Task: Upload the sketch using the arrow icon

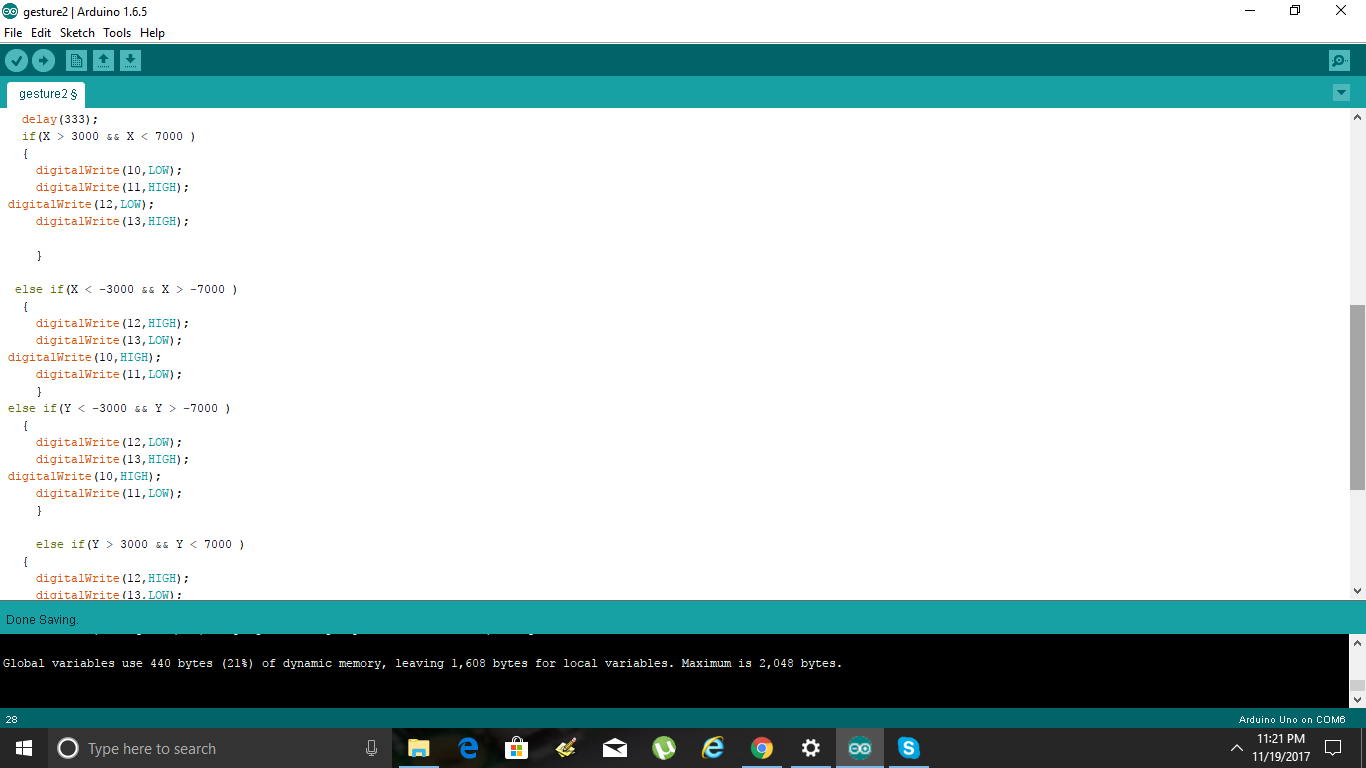Action: click(x=43, y=60)
